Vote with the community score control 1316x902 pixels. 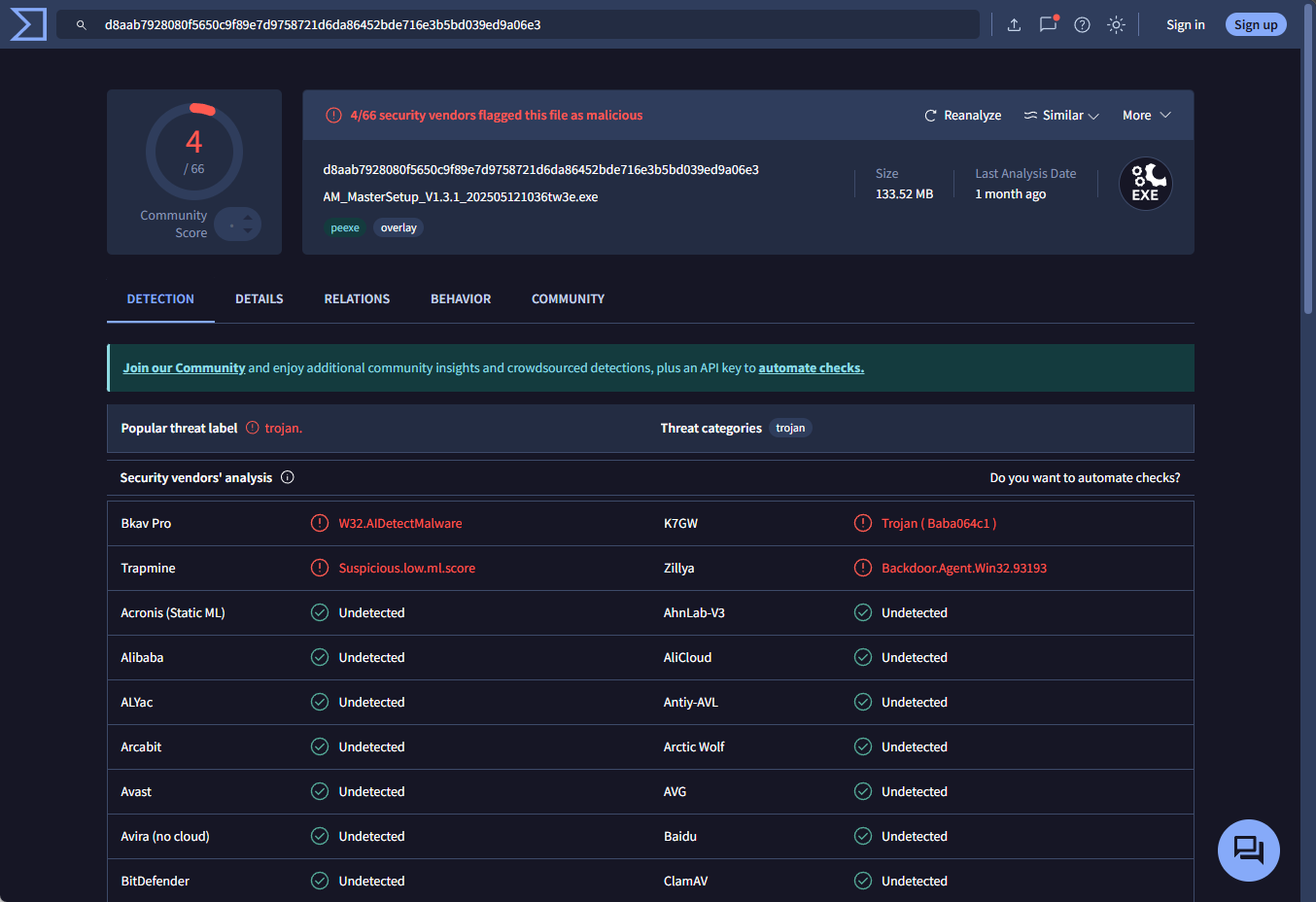coord(238,225)
